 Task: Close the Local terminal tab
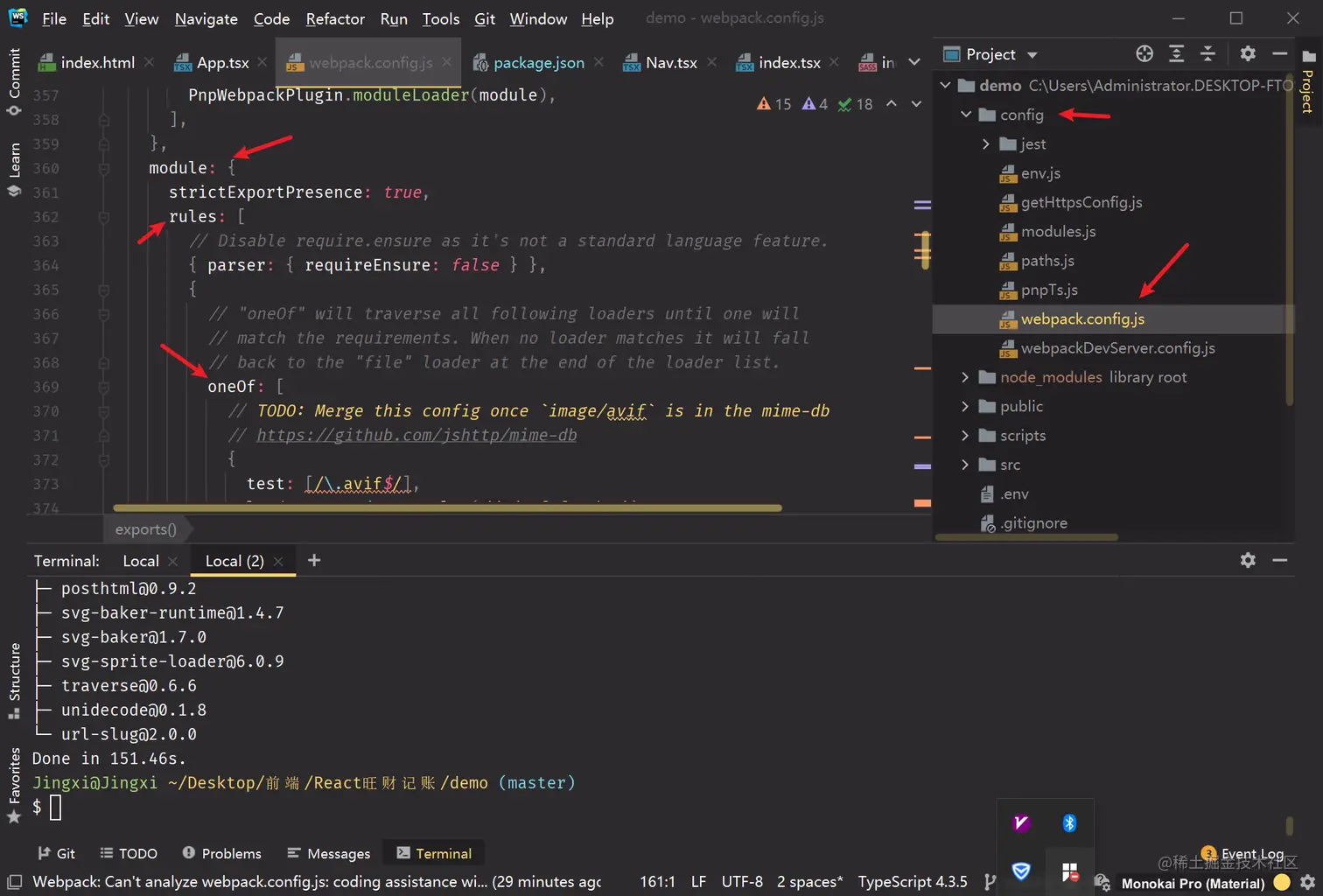(x=172, y=562)
